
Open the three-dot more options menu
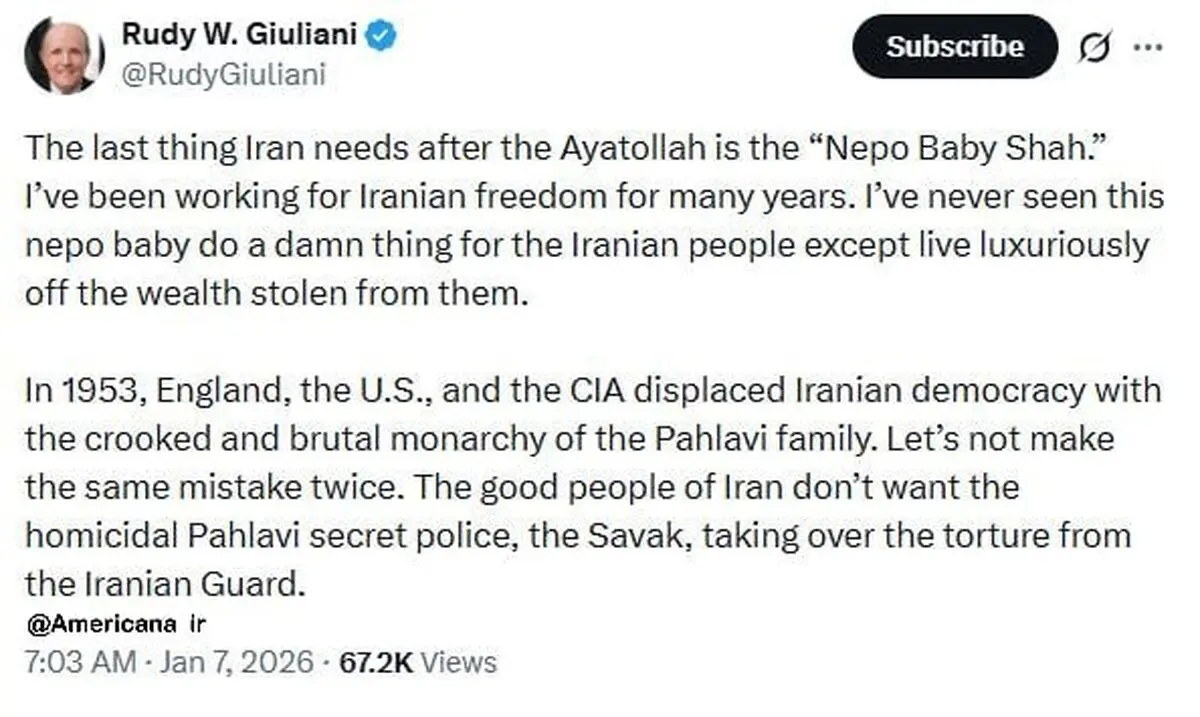click(1147, 47)
